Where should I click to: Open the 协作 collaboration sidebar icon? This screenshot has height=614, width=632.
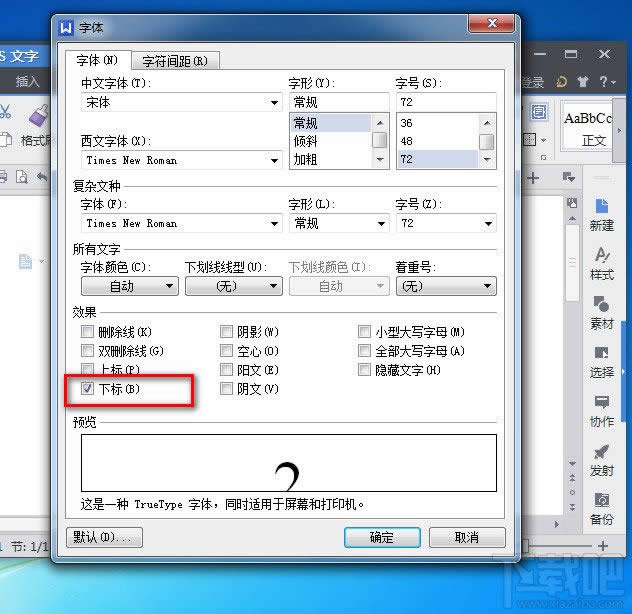coord(602,409)
